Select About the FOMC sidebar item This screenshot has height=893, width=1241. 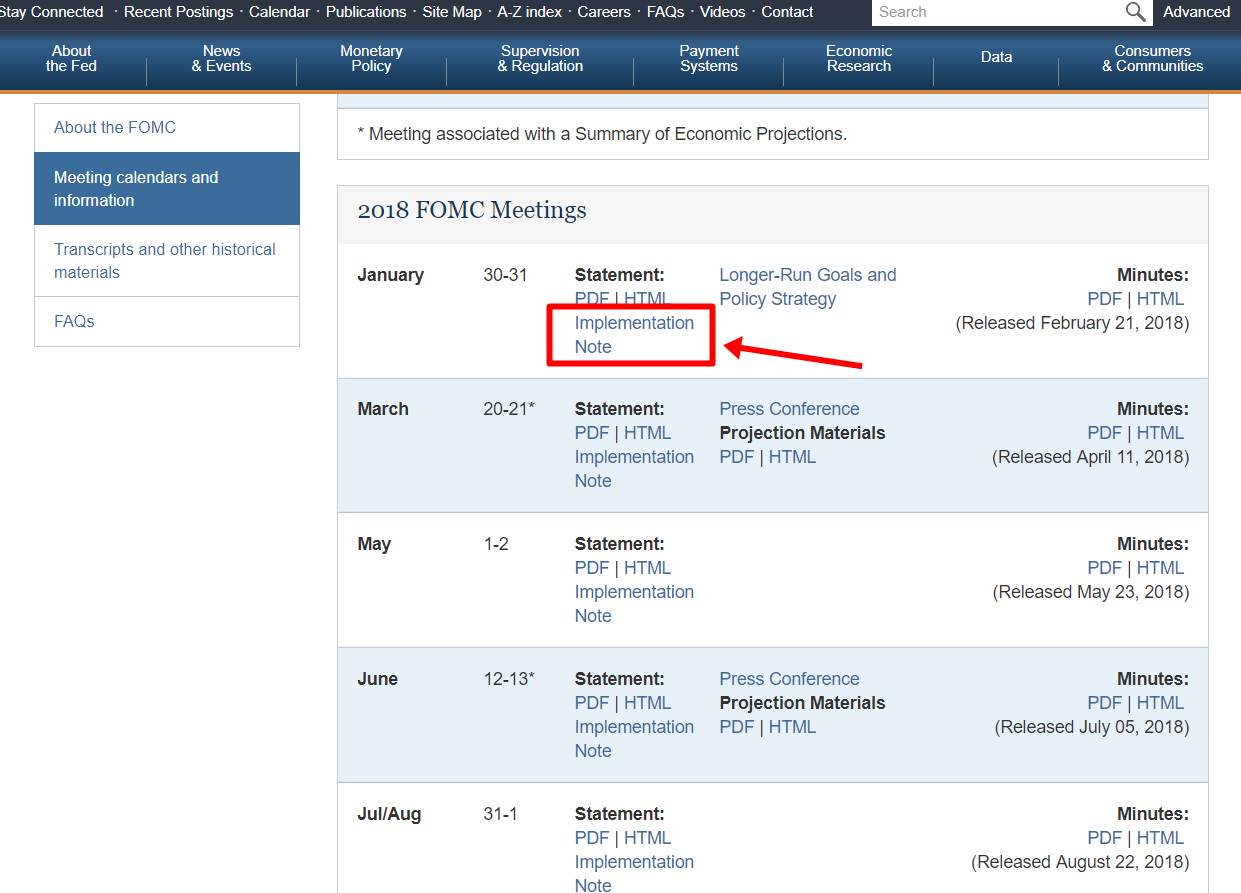point(167,128)
